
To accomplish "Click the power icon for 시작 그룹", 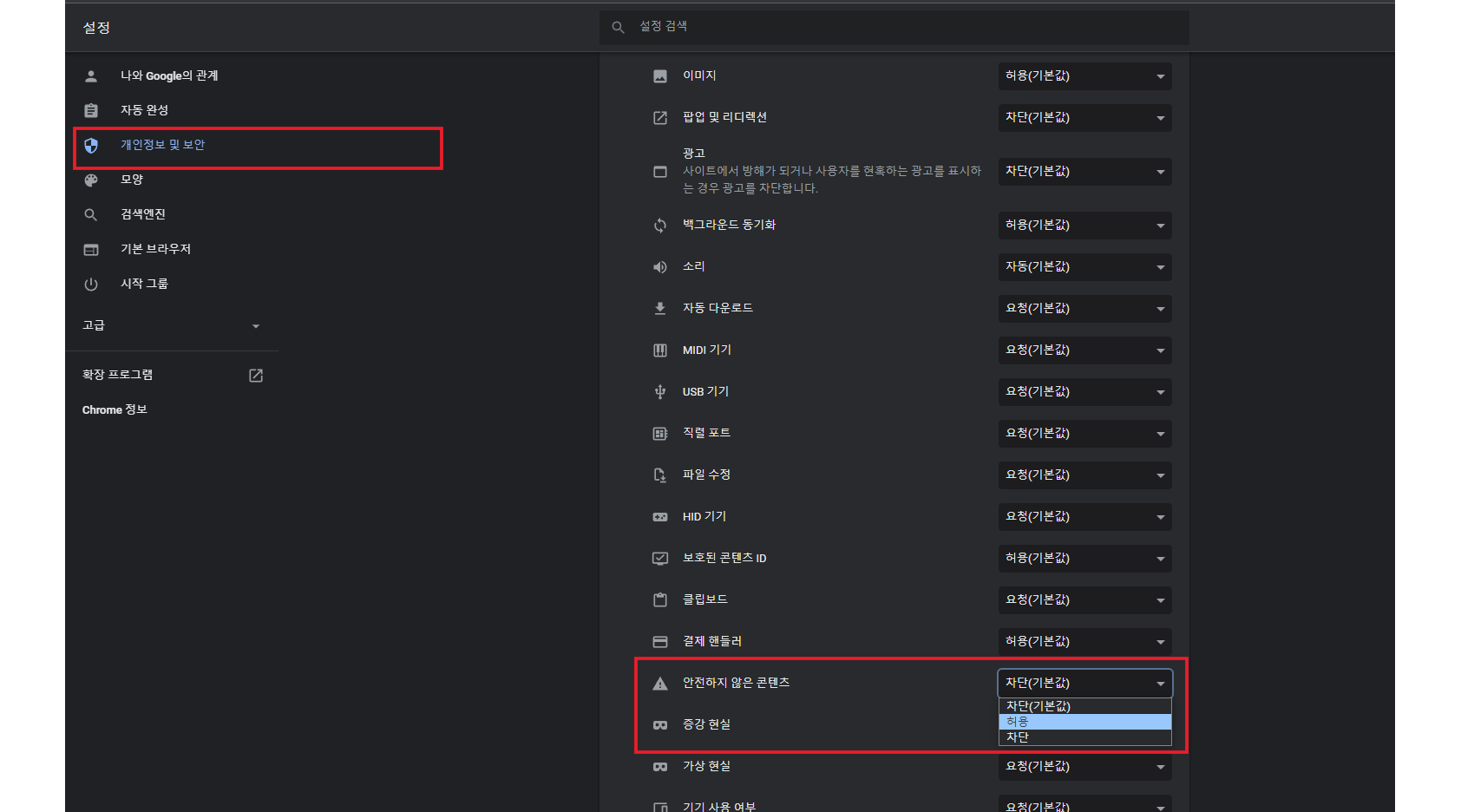I will (91, 285).
